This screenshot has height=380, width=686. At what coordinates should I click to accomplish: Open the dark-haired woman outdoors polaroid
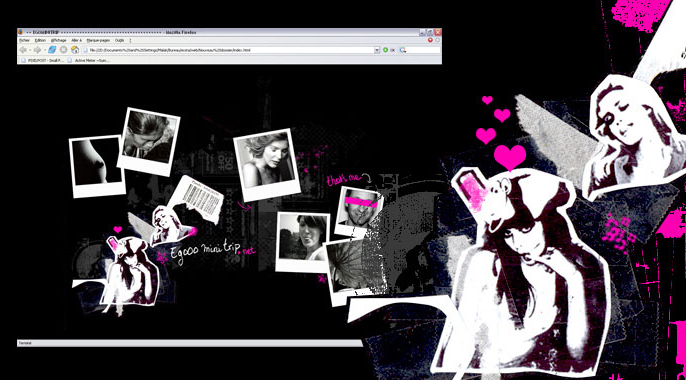pos(303,242)
